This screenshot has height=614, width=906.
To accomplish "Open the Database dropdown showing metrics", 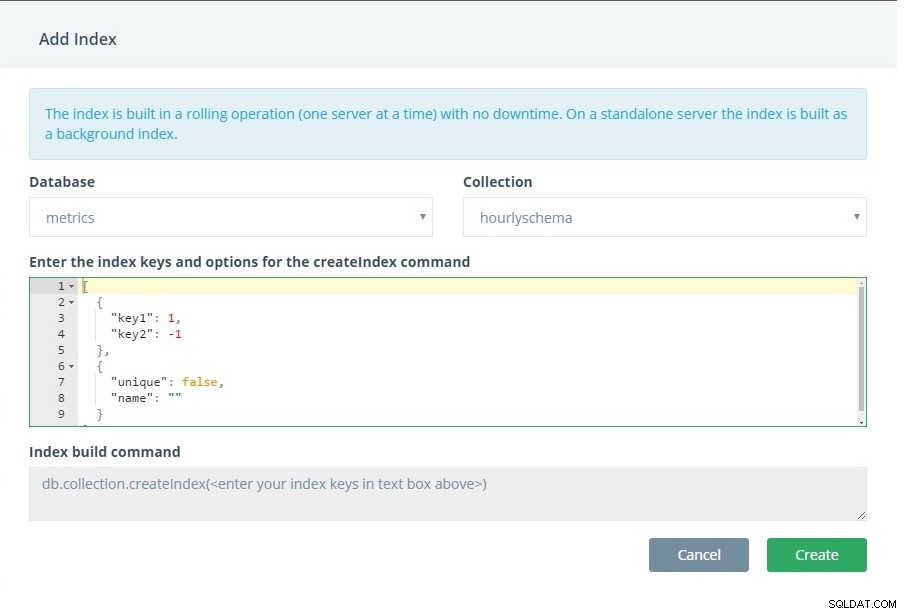I will tap(231, 217).
